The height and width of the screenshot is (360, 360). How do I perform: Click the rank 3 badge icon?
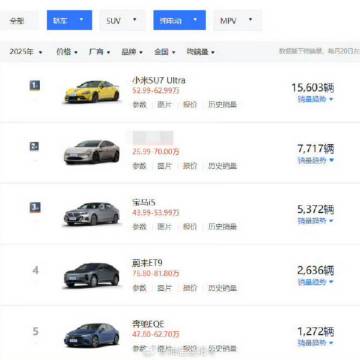(35, 208)
